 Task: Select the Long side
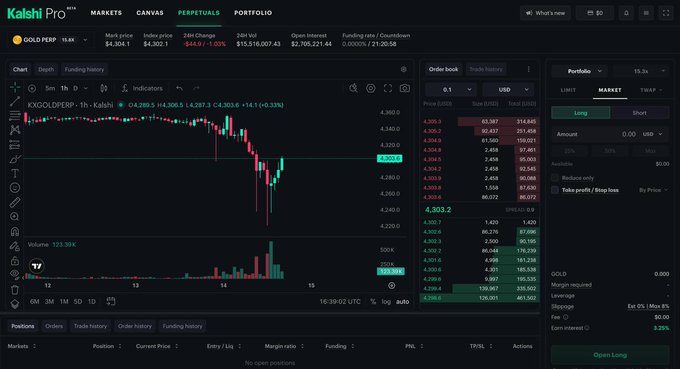(581, 113)
